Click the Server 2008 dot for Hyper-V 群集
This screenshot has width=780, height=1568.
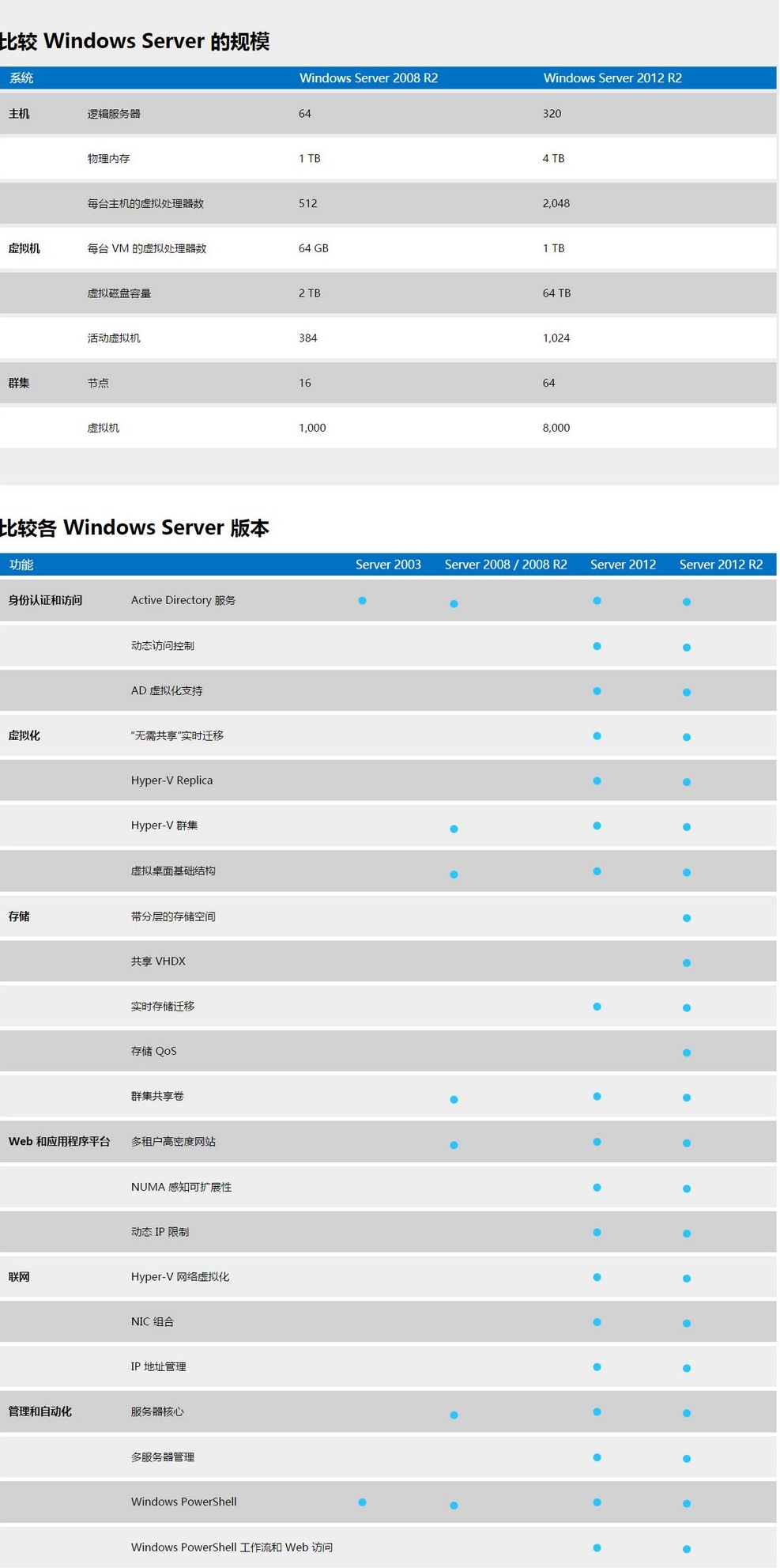(x=454, y=829)
